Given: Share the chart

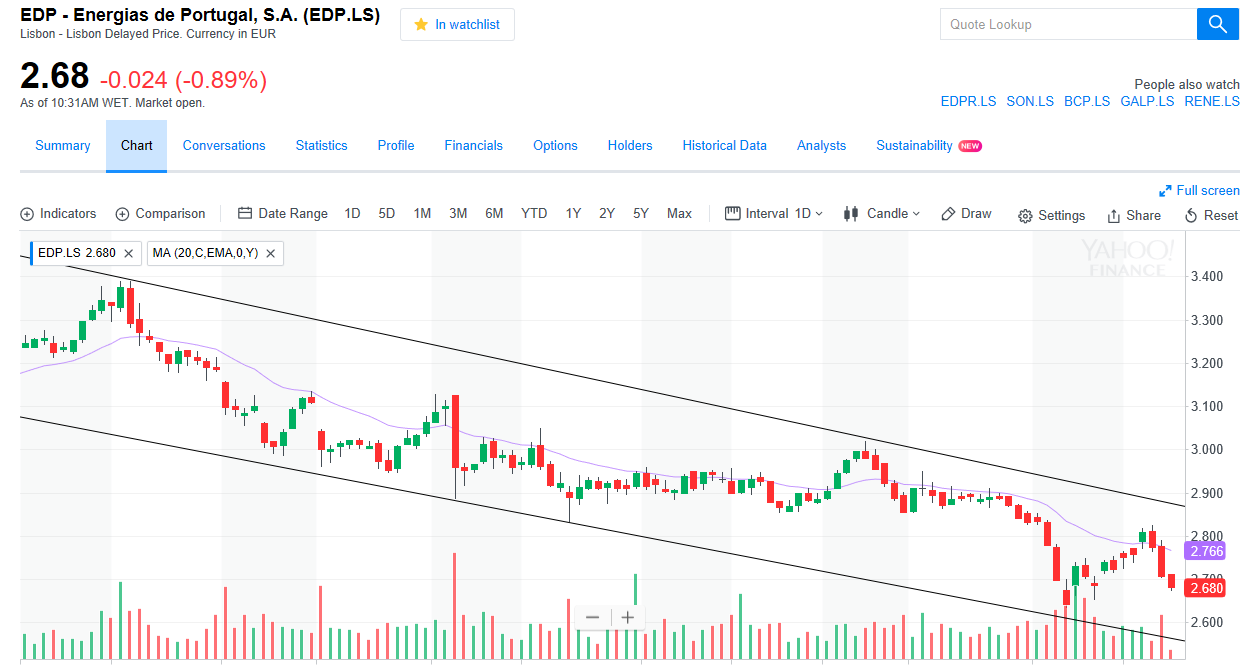Looking at the screenshot, I should coord(1134,216).
